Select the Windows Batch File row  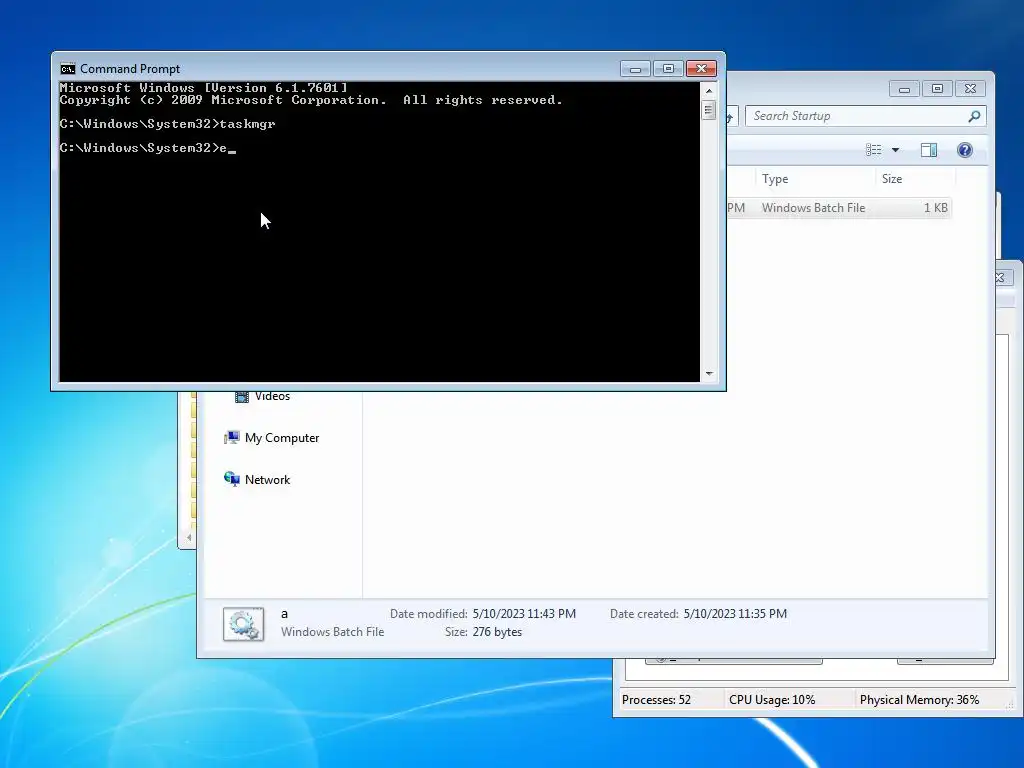pos(839,208)
